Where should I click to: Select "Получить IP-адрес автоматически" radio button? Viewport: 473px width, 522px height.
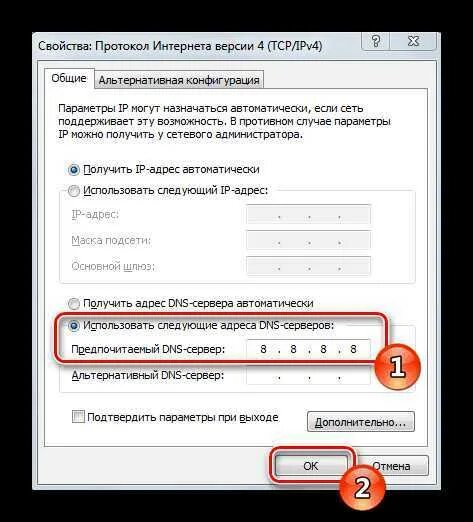(74, 170)
